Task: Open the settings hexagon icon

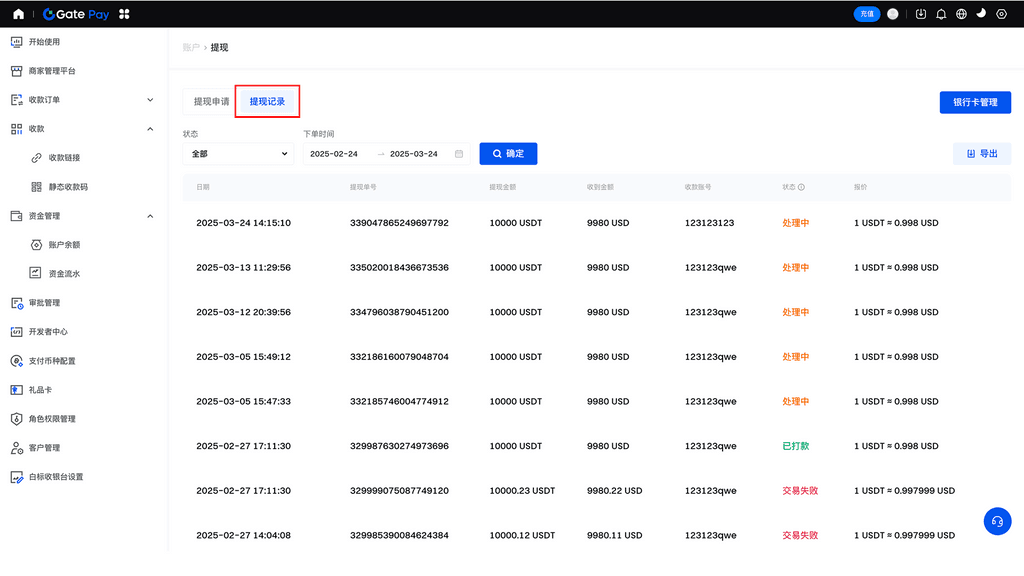Action: [1001, 14]
